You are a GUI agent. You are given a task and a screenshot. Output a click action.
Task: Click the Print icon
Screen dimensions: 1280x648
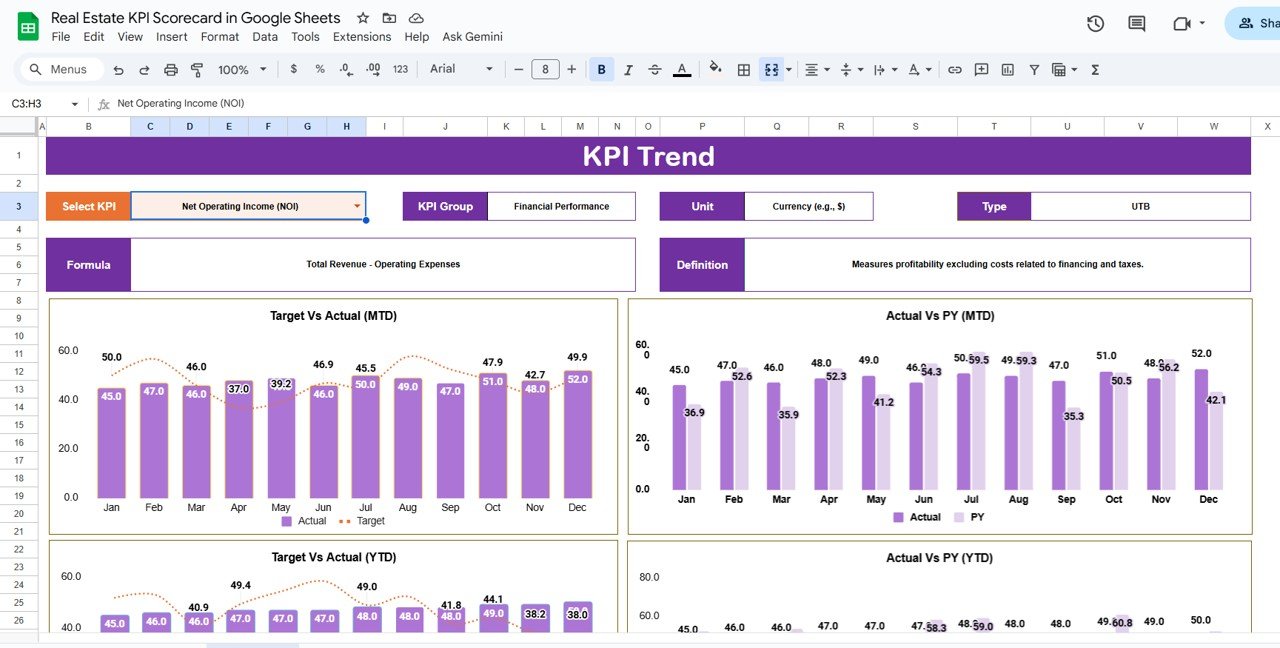coord(169,69)
